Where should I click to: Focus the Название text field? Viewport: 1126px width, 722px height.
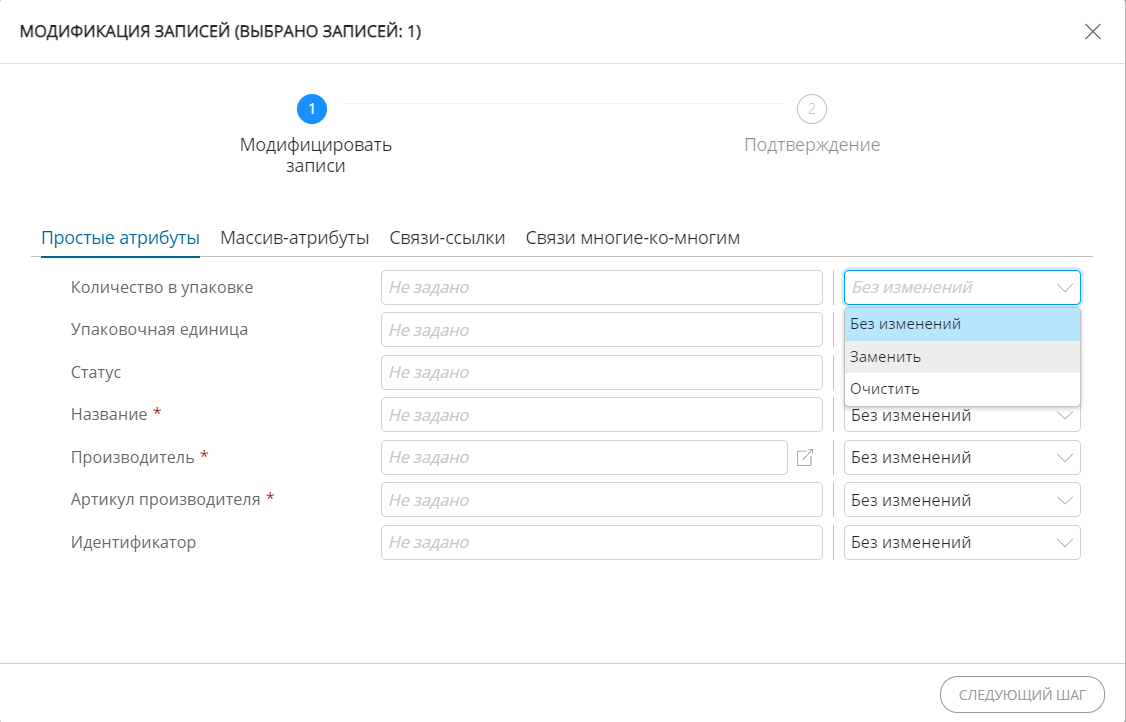click(x=601, y=415)
